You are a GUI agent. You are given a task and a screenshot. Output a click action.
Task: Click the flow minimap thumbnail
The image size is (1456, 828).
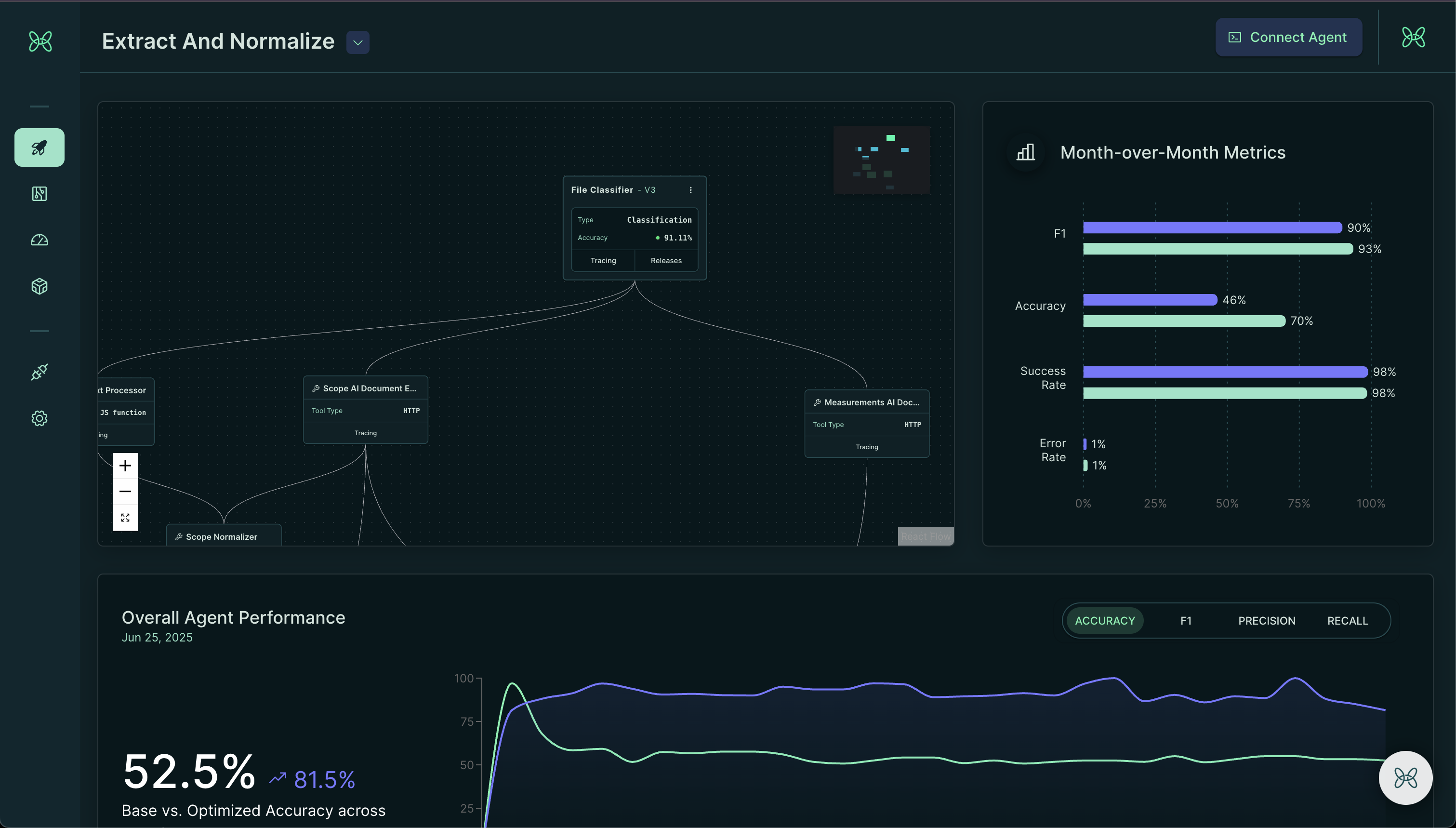click(881, 160)
